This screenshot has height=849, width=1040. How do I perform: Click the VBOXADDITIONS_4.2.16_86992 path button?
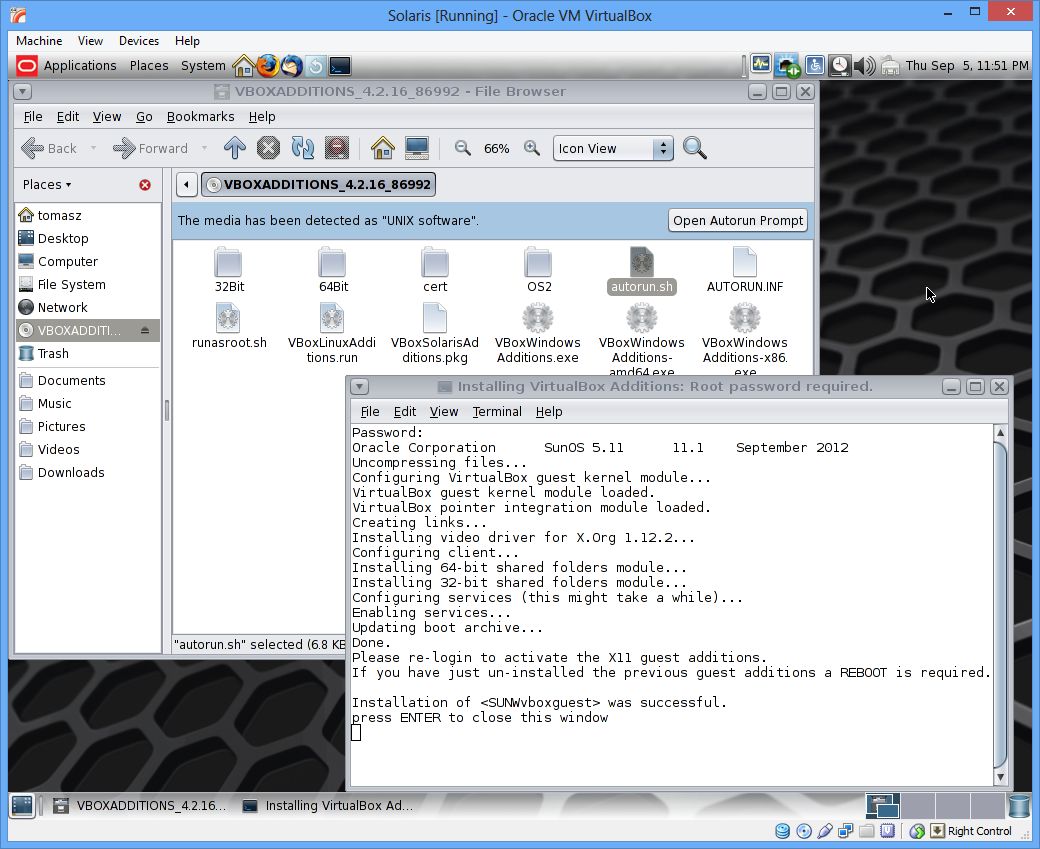[318, 184]
